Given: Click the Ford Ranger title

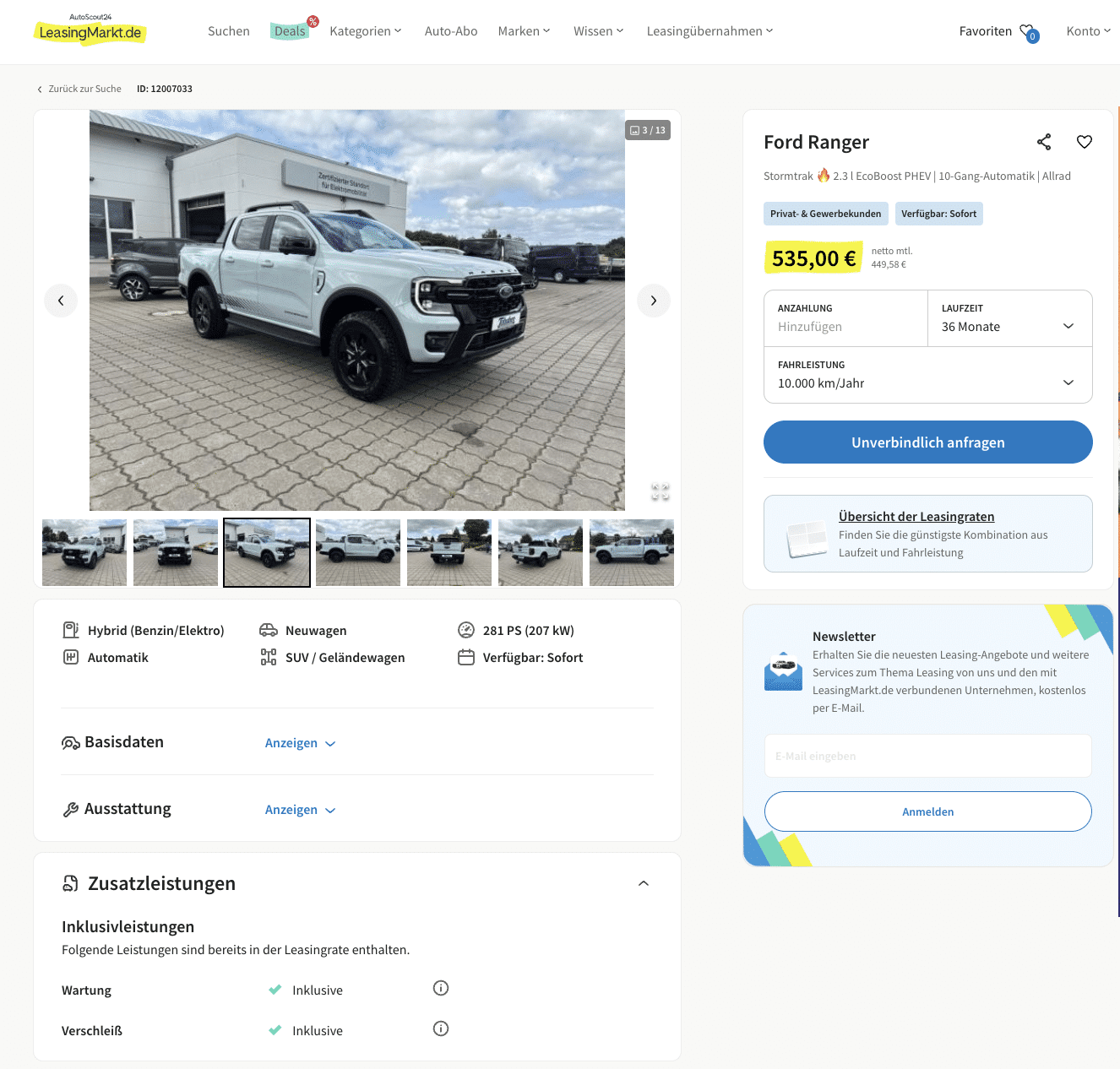Looking at the screenshot, I should click(816, 142).
